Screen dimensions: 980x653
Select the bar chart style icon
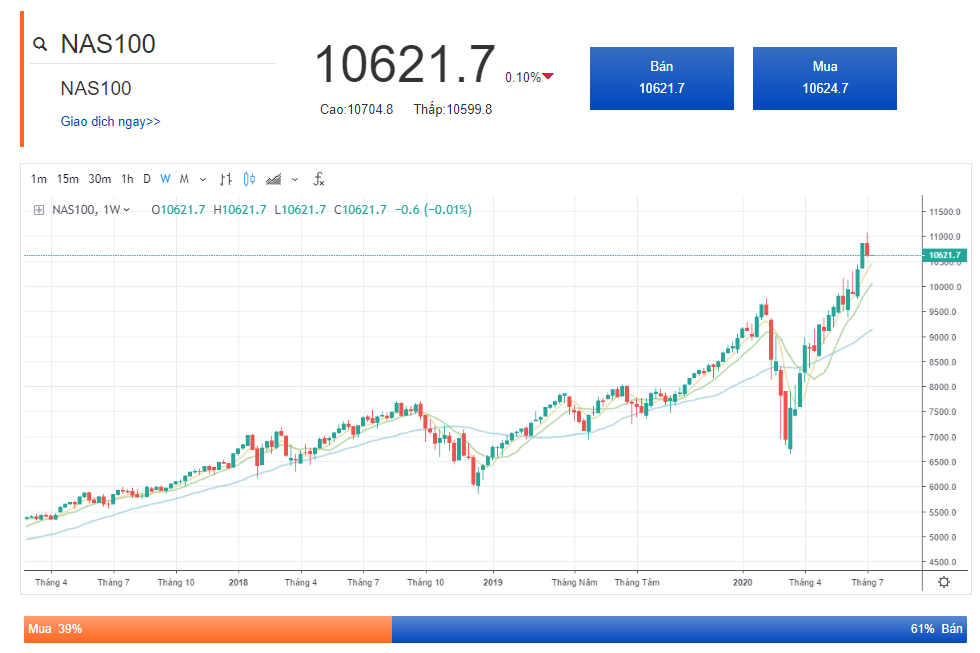pos(225,180)
